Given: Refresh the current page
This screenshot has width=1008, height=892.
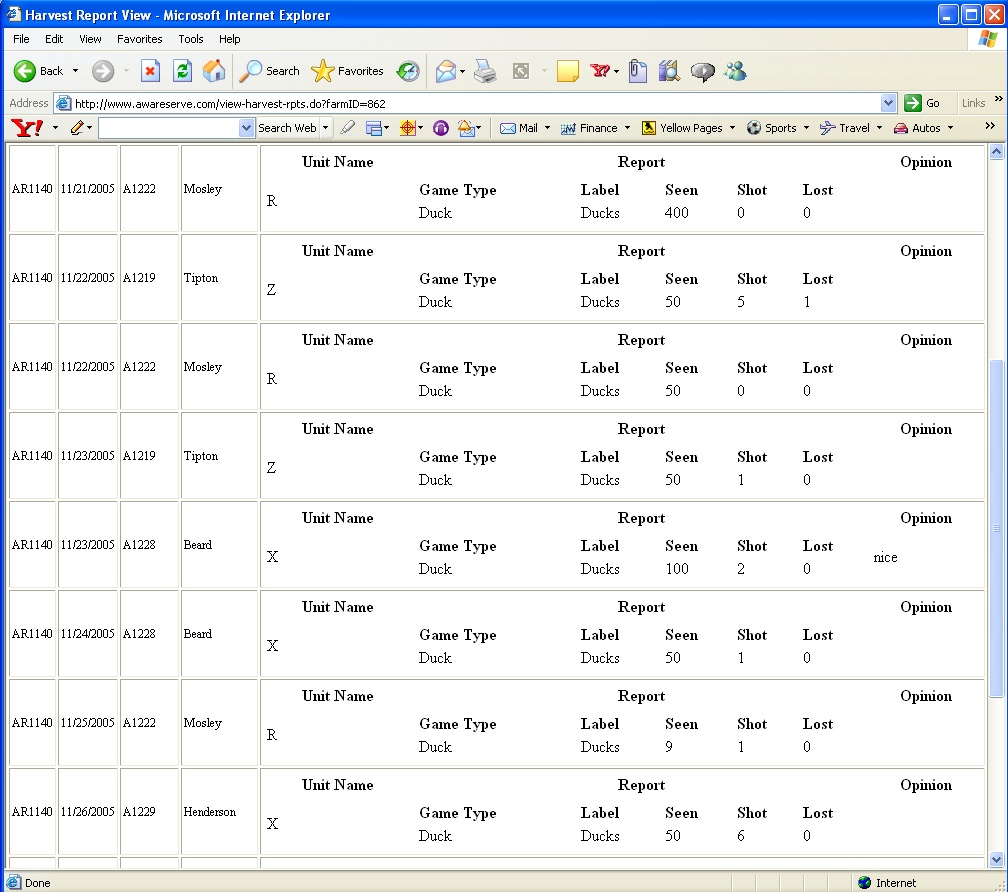Looking at the screenshot, I should pyautogui.click(x=182, y=71).
